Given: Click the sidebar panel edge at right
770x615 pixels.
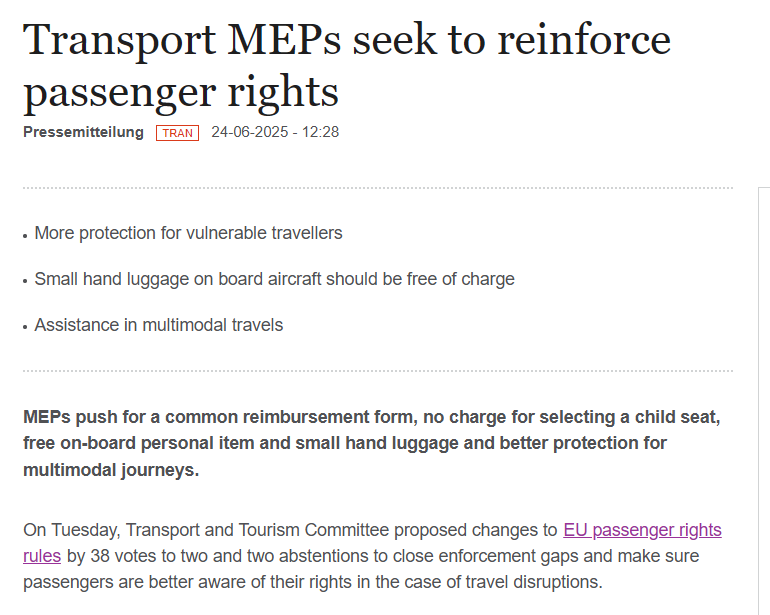Looking at the screenshot, I should 762,400.
